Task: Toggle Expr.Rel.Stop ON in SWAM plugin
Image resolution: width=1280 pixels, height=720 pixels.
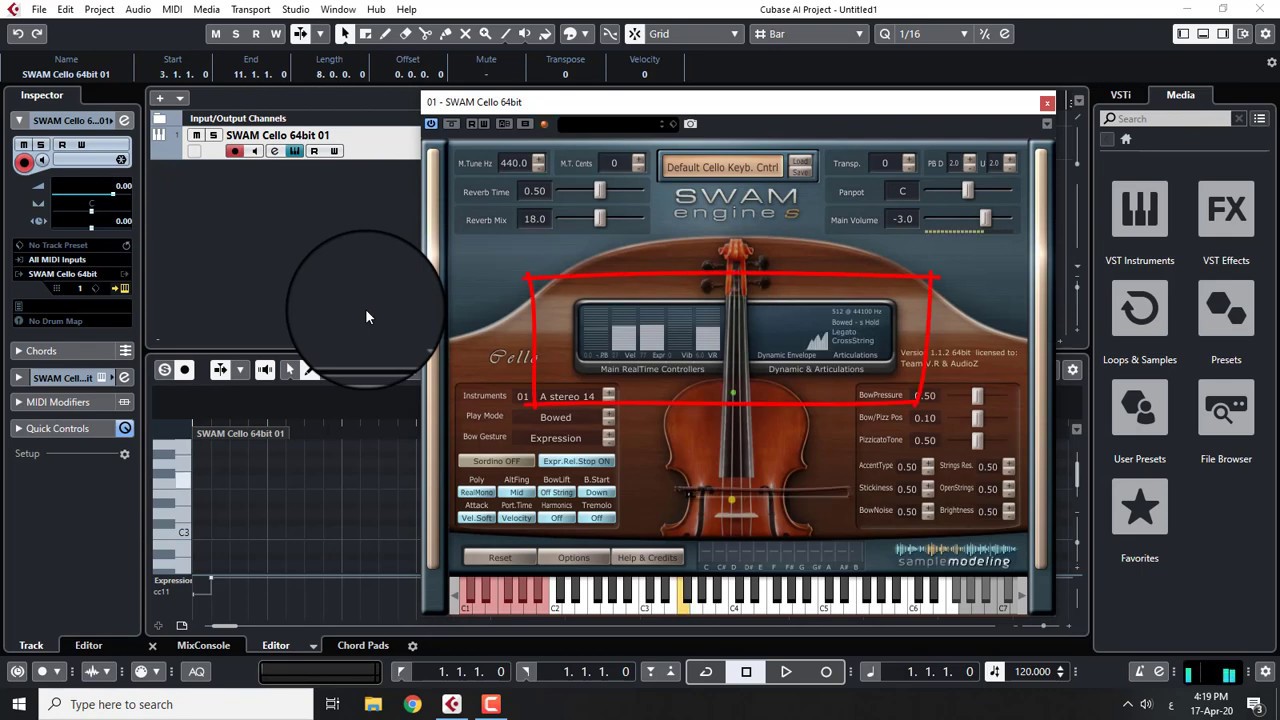Action: 577,461
